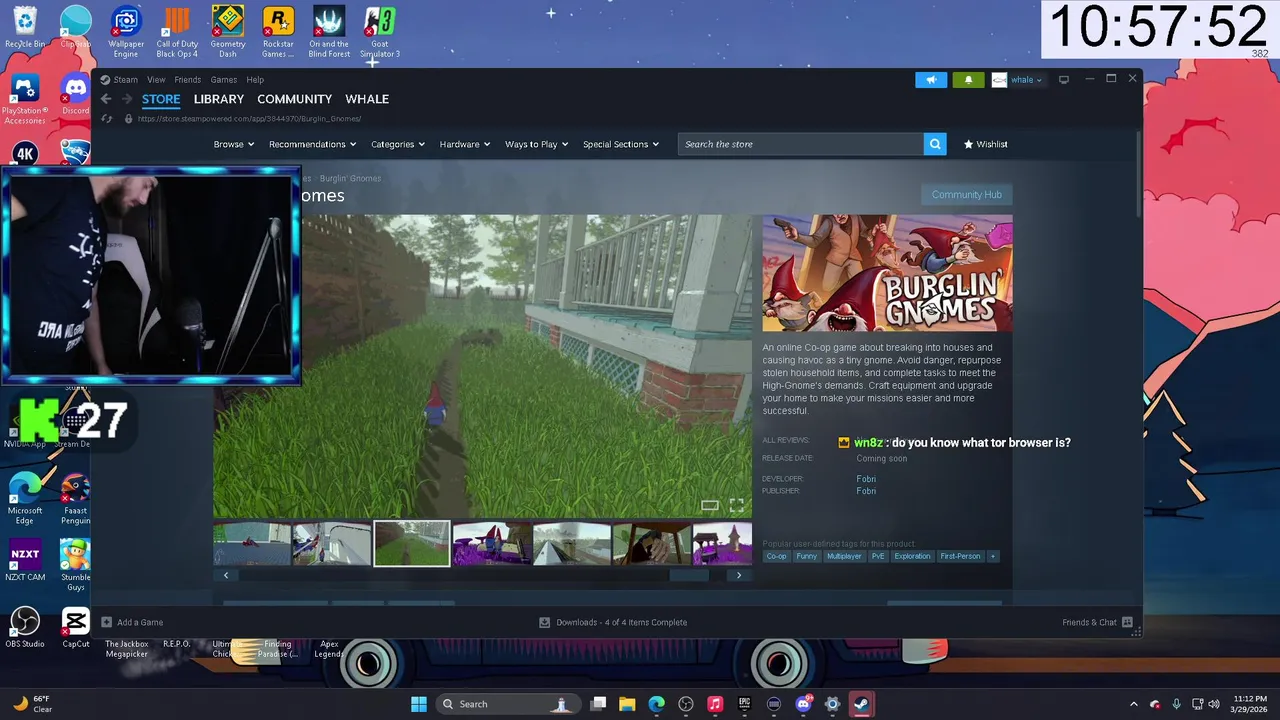This screenshot has width=1280, height=720.
Task: Open Microsoft Edge desktop shortcut
Action: coord(25,498)
